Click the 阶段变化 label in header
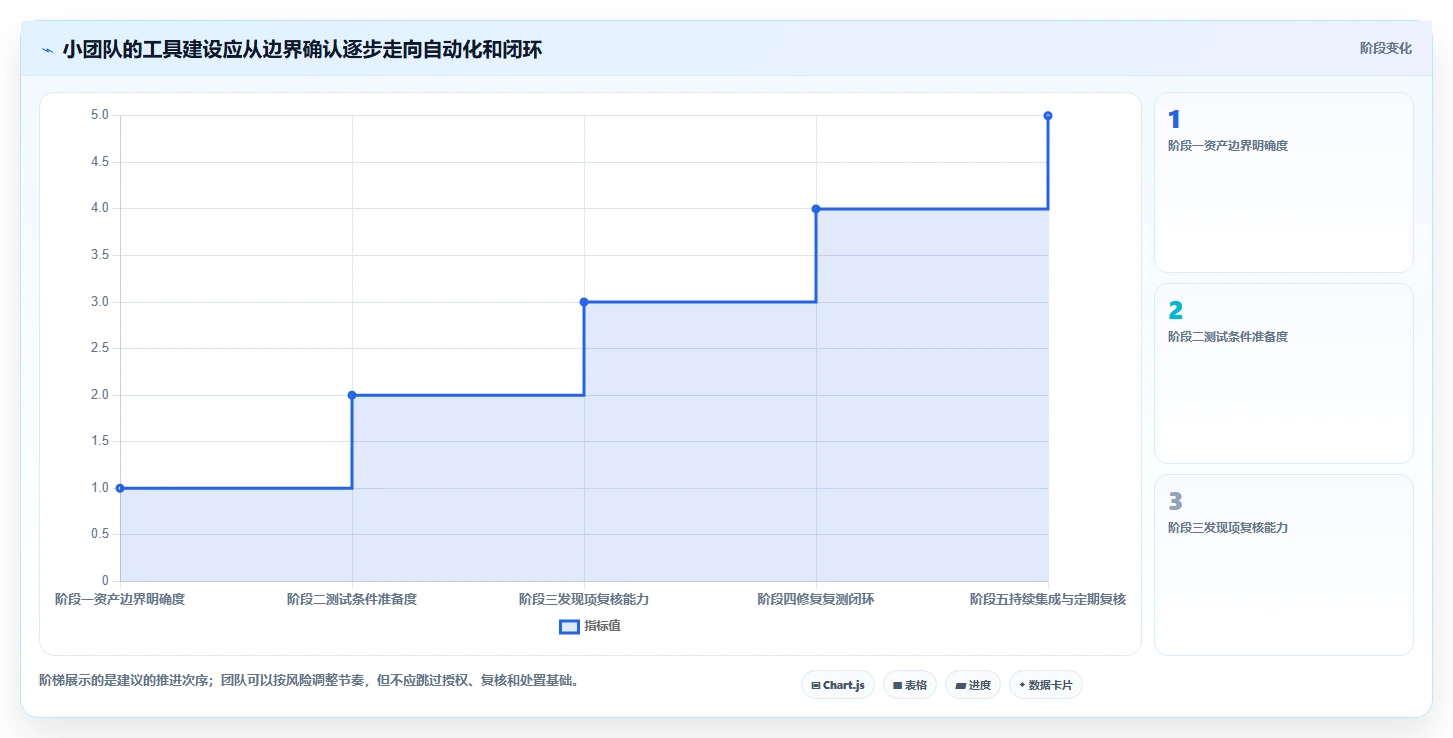 click(1386, 48)
